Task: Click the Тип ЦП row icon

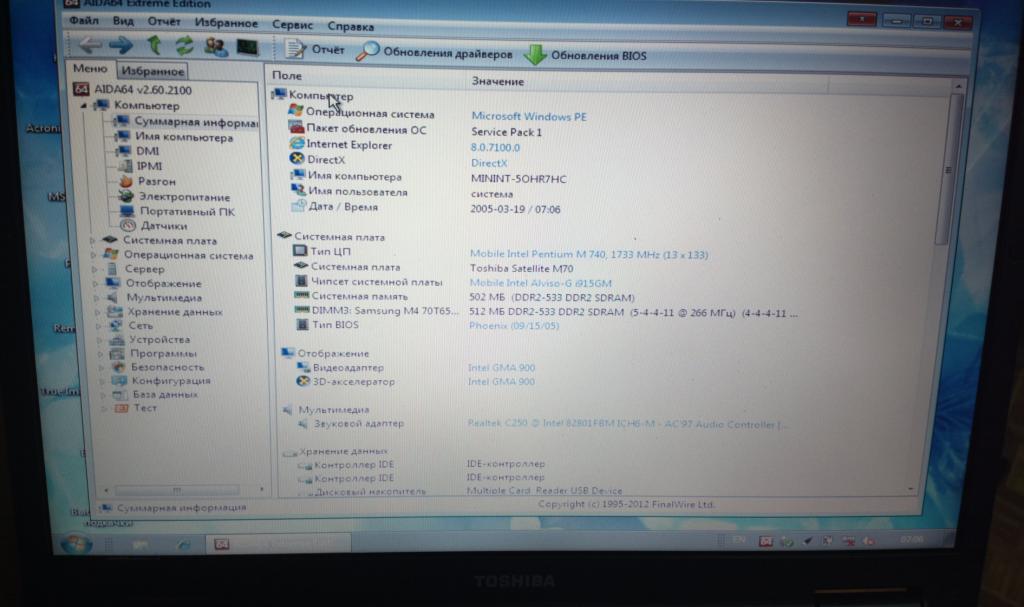Action: point(300,250)
